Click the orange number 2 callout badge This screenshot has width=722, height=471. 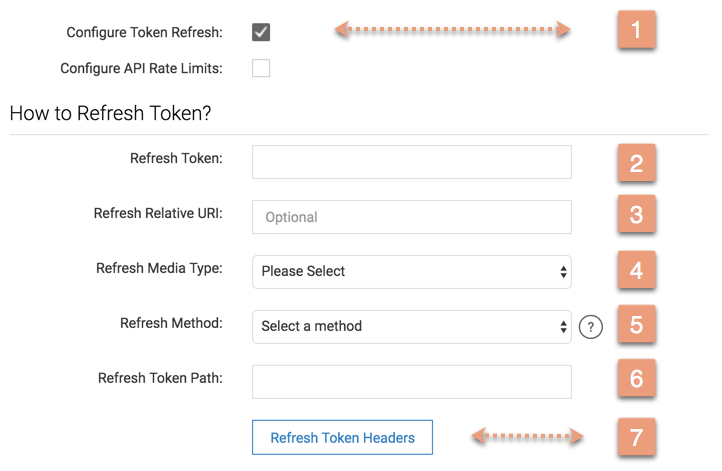[636, 162]
